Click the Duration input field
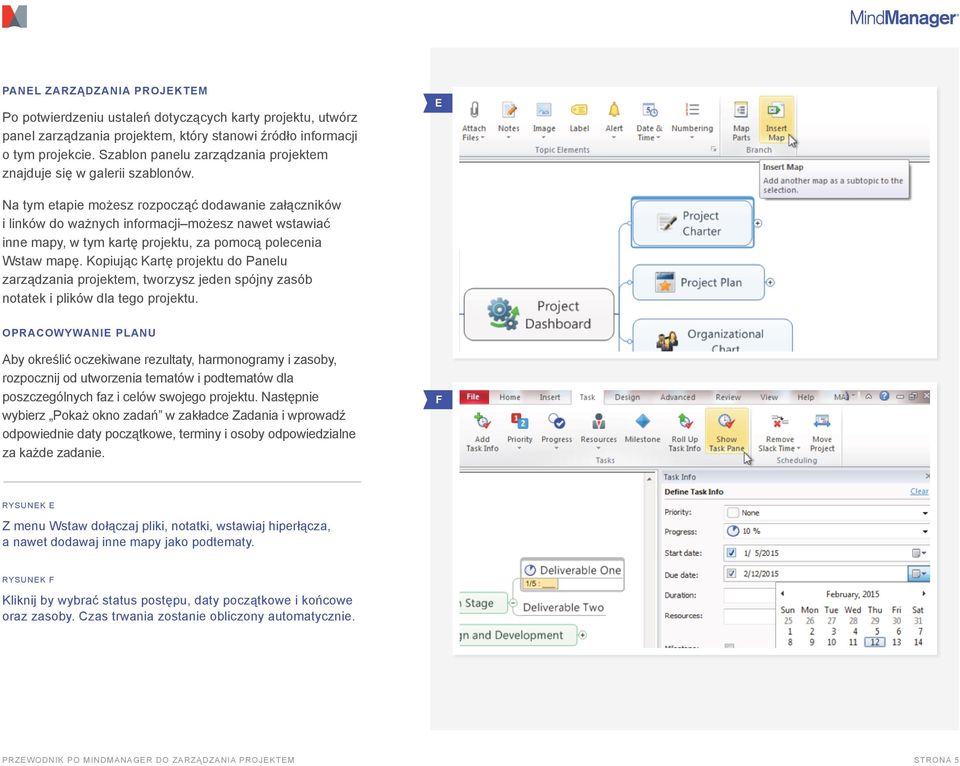 click(749, 595)
